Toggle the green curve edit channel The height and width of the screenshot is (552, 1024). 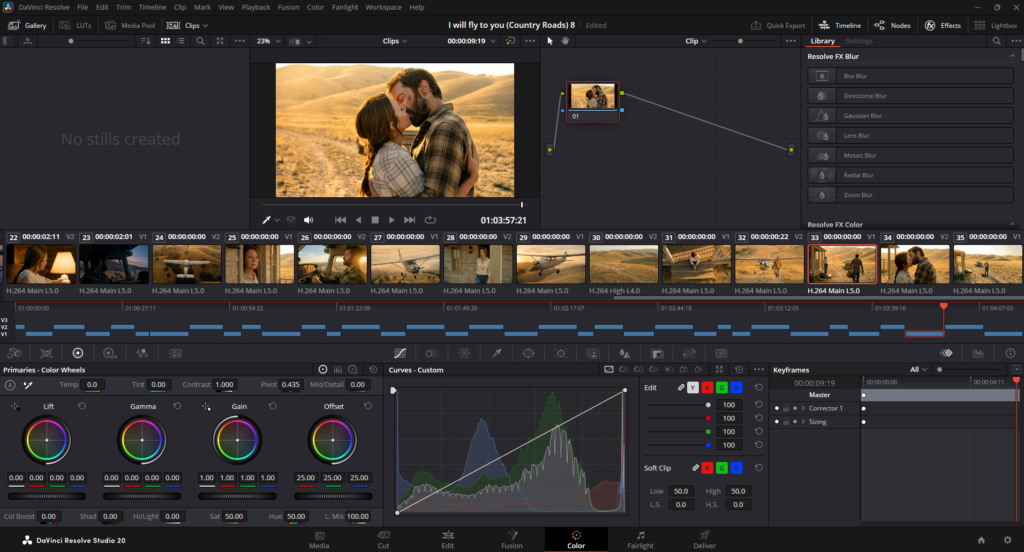point(722,387)
